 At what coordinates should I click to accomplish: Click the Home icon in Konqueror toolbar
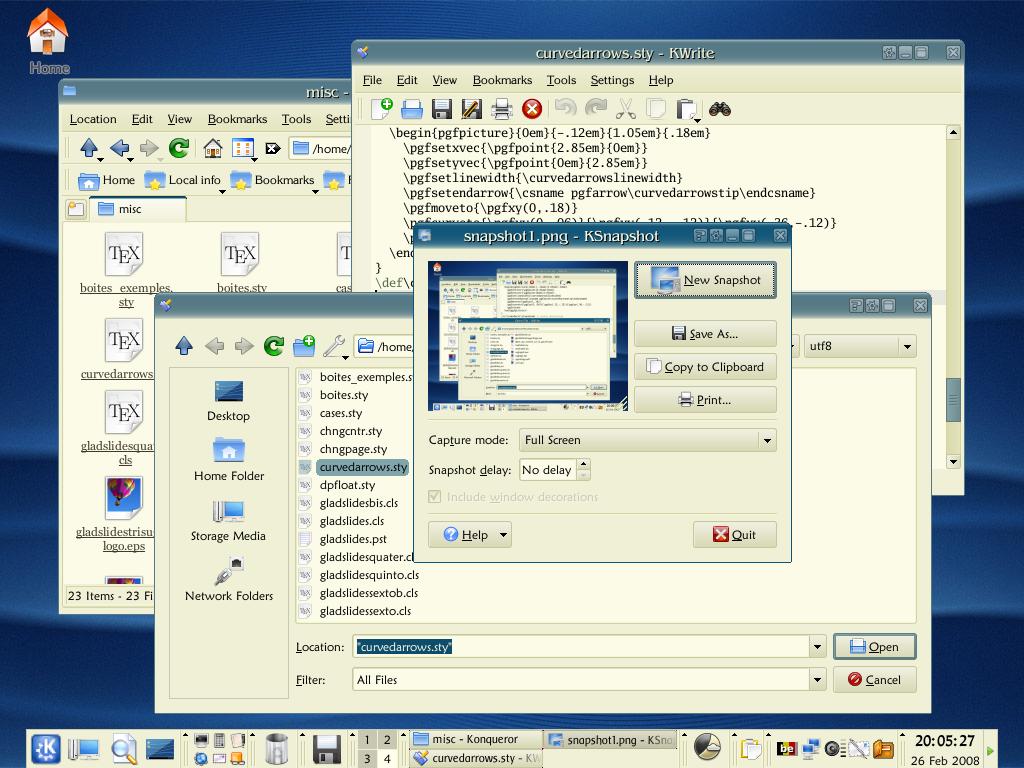click(212, 148)
